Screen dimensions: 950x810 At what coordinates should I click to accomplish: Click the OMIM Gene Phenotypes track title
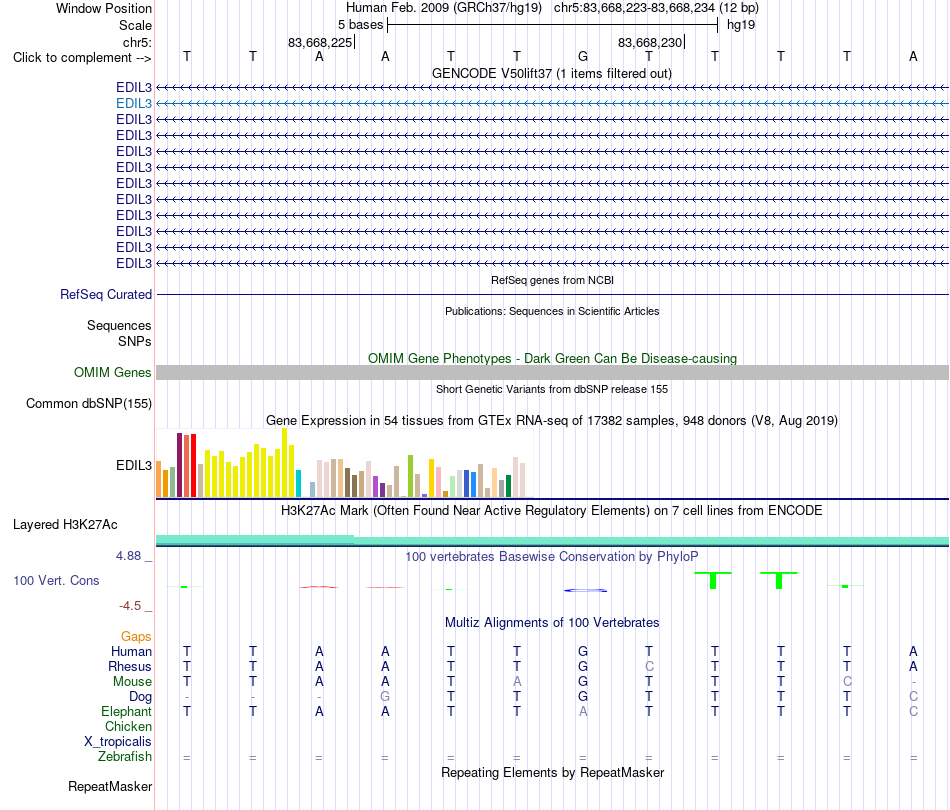(x=552, y=358)
